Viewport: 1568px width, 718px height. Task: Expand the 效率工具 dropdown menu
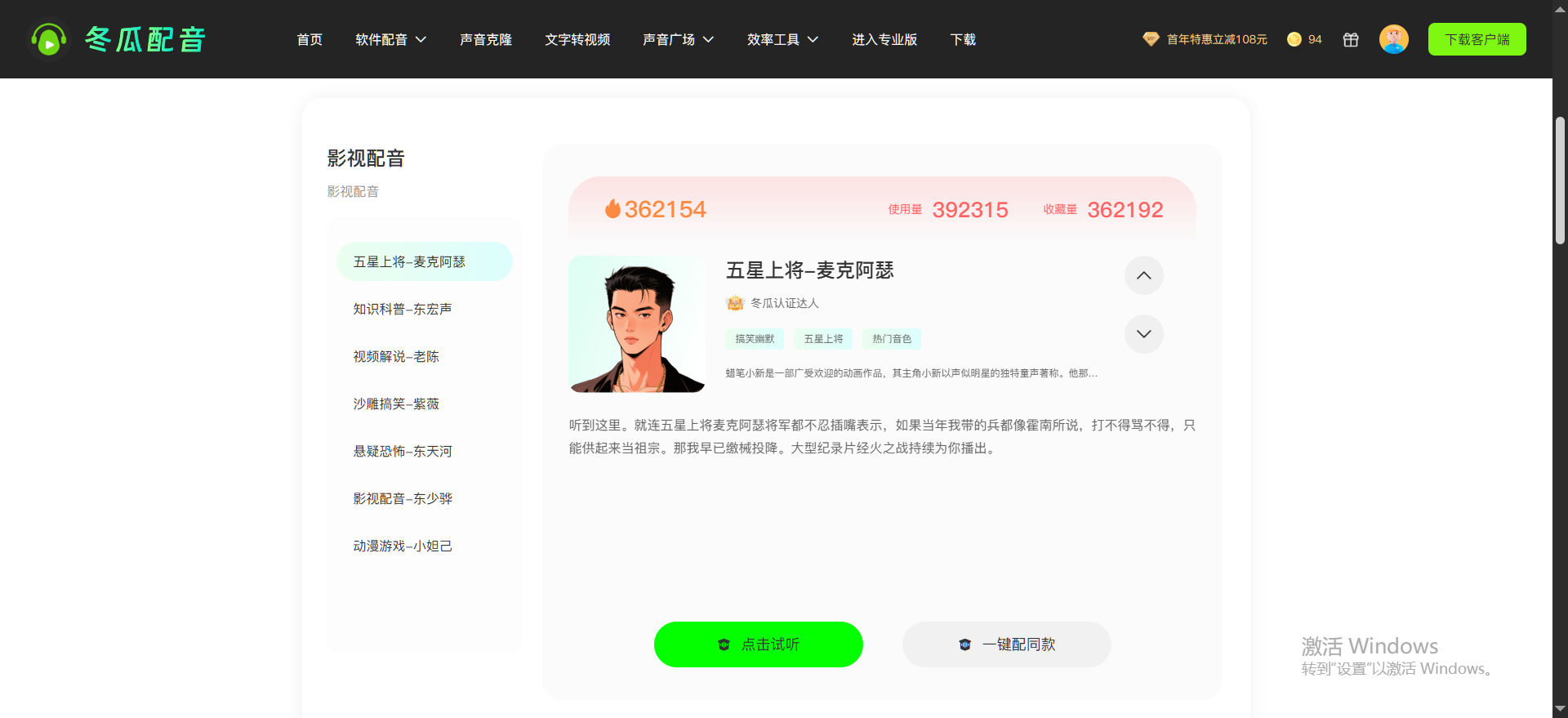click(x=783, y=39)
